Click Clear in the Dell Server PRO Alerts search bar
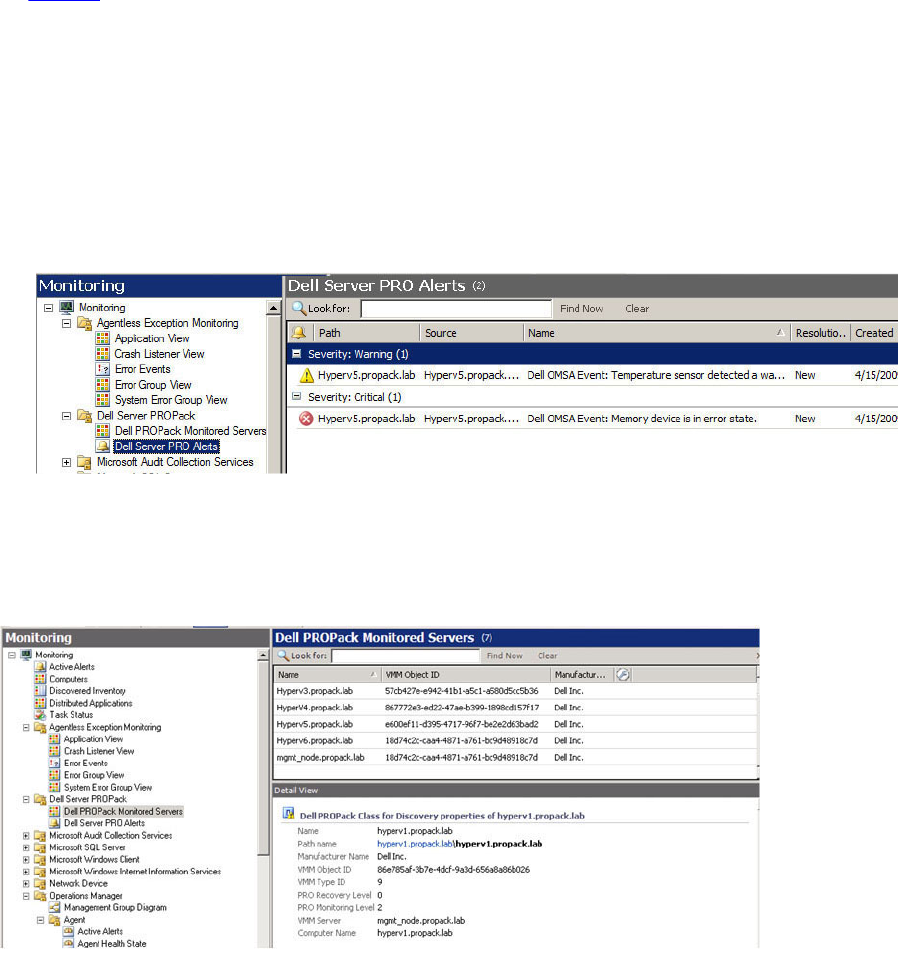898x955 pixels. [x=637, y=308]
